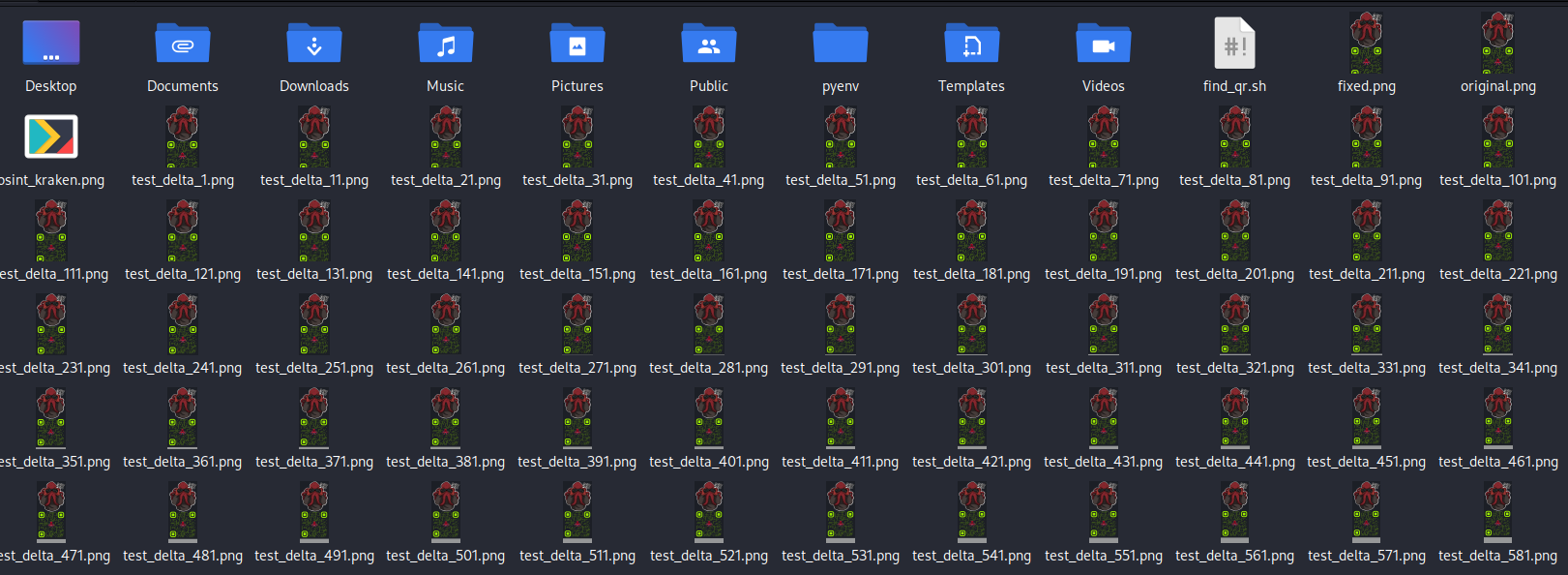Open the pyenv folder
Screen dimensions: 1568x575
coord(841,45)
